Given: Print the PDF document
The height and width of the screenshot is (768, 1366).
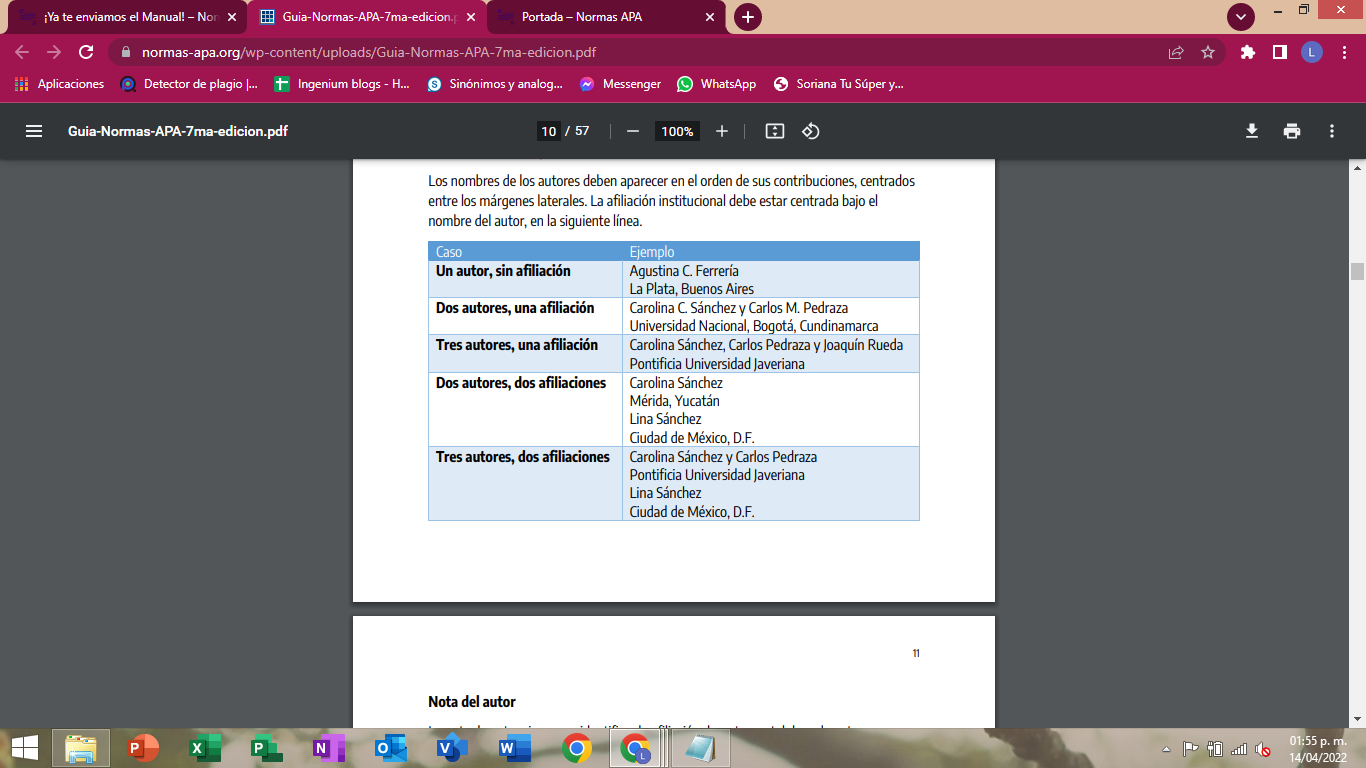Looking at the screenshot, I should 1292,131.
